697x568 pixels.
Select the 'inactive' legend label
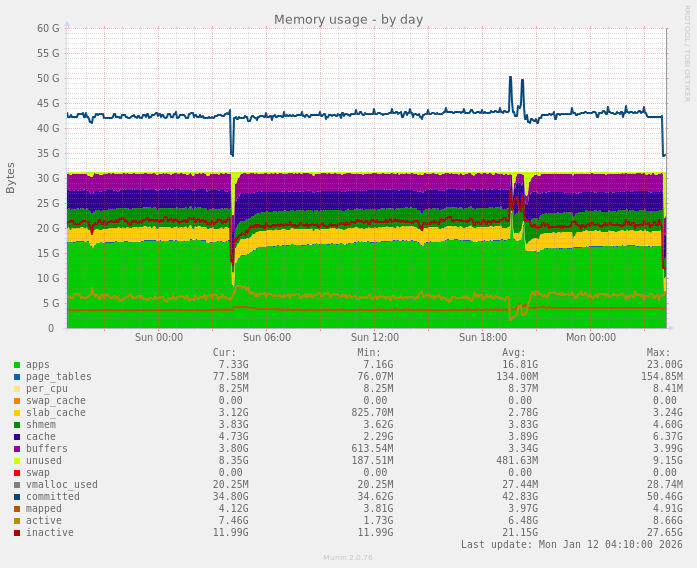(x=50, y=533)
